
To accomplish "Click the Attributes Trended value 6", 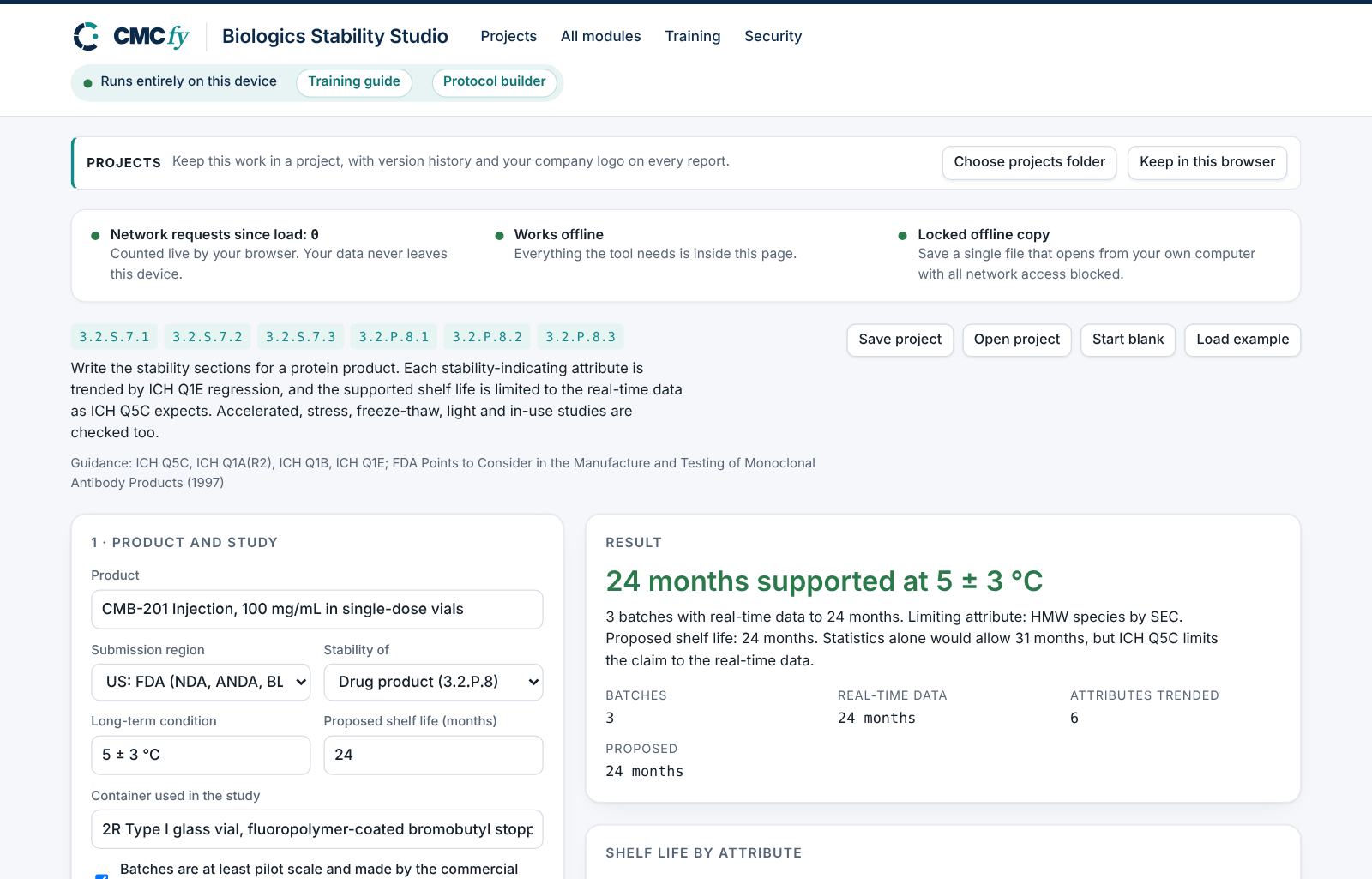I will click(1074, 718).
